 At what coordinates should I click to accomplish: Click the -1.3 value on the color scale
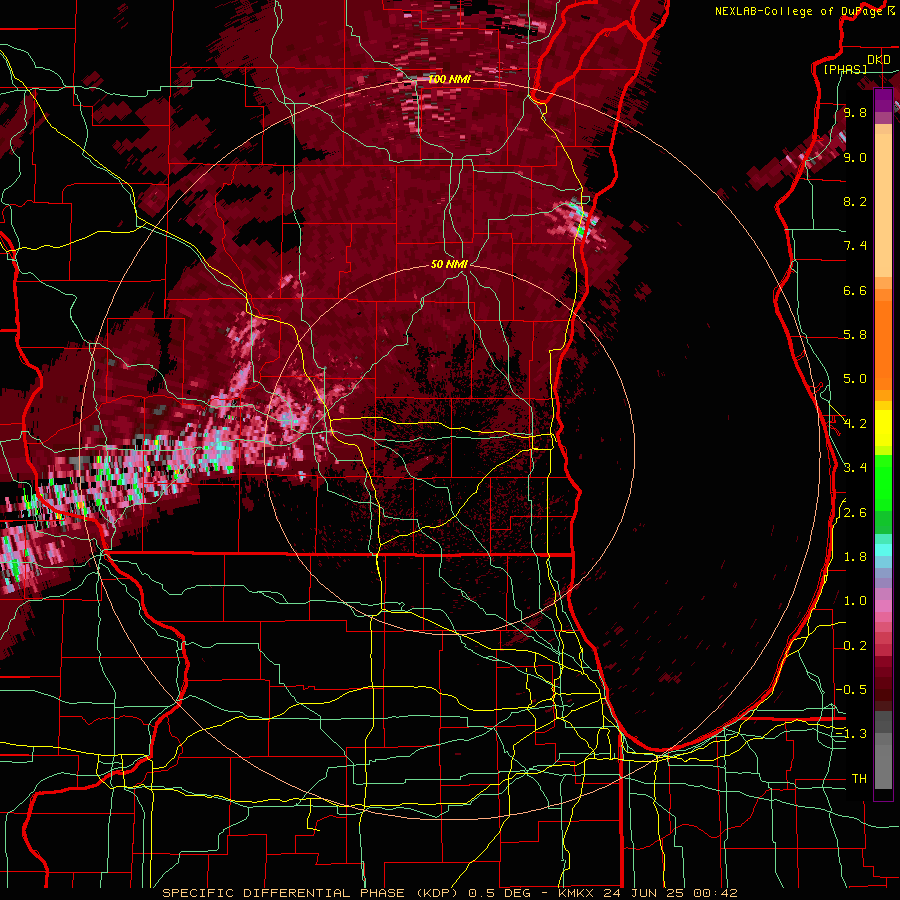pos(851,734)
